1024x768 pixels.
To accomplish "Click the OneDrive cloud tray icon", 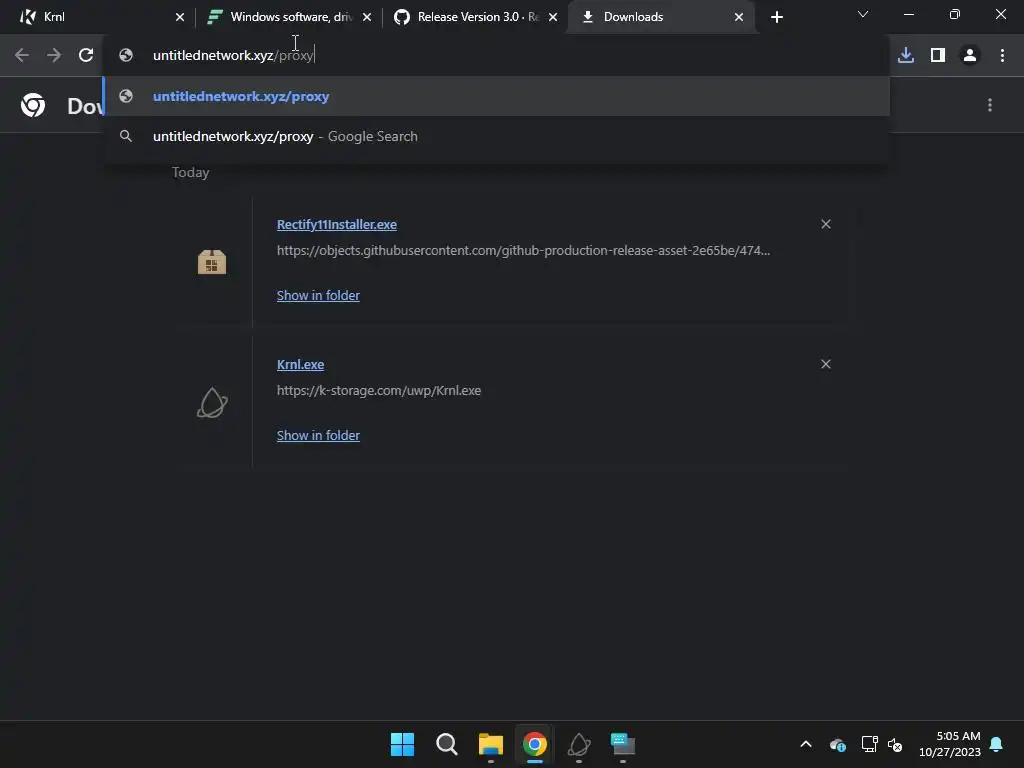I will pos(838,744).
